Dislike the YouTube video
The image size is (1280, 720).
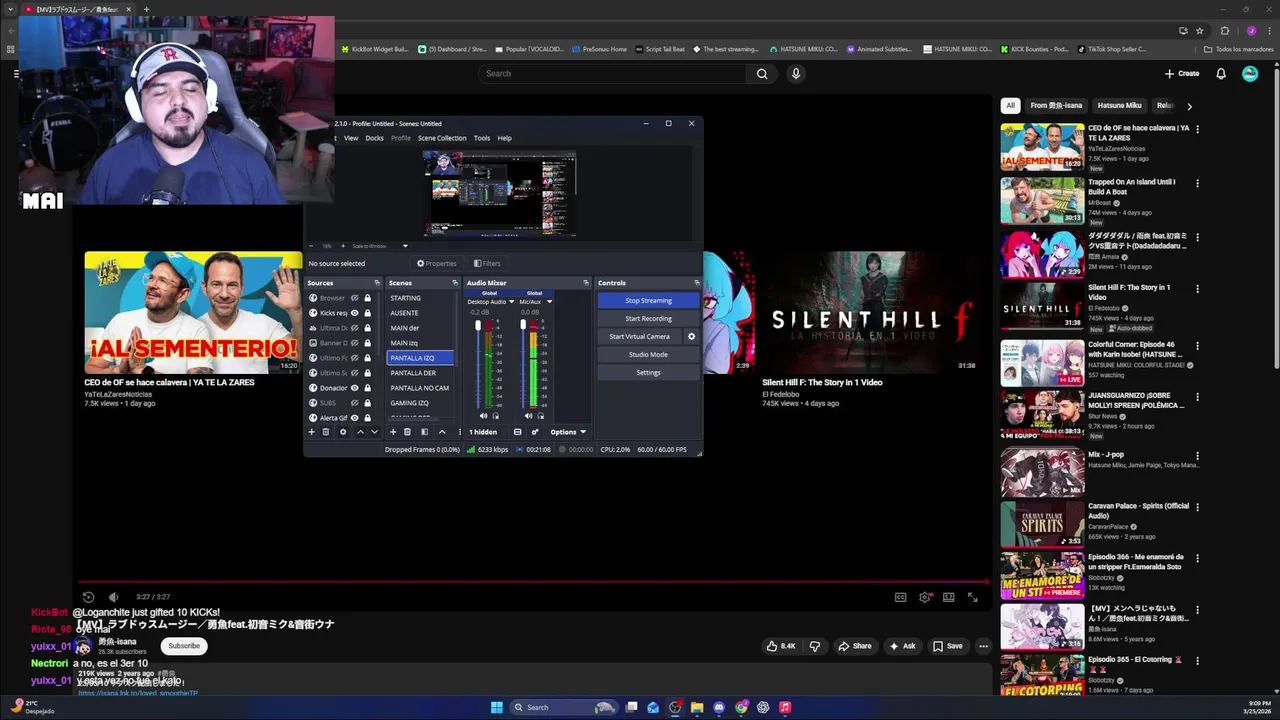point(815,646)
